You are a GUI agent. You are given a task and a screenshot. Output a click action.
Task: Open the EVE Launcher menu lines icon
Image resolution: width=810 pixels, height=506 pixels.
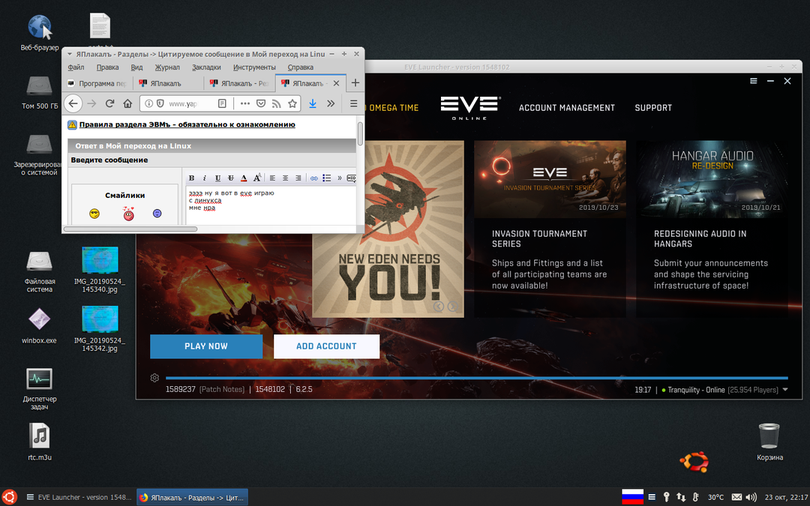754,81
